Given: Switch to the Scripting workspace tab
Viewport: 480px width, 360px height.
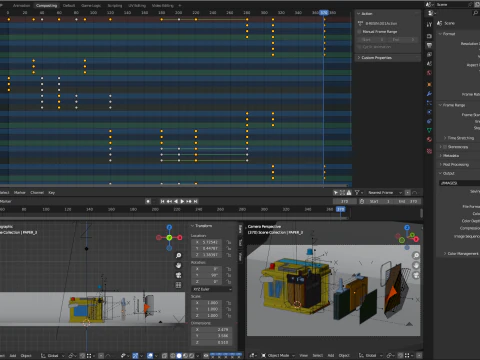Looking at the screenshot, I should pos(115,6).
